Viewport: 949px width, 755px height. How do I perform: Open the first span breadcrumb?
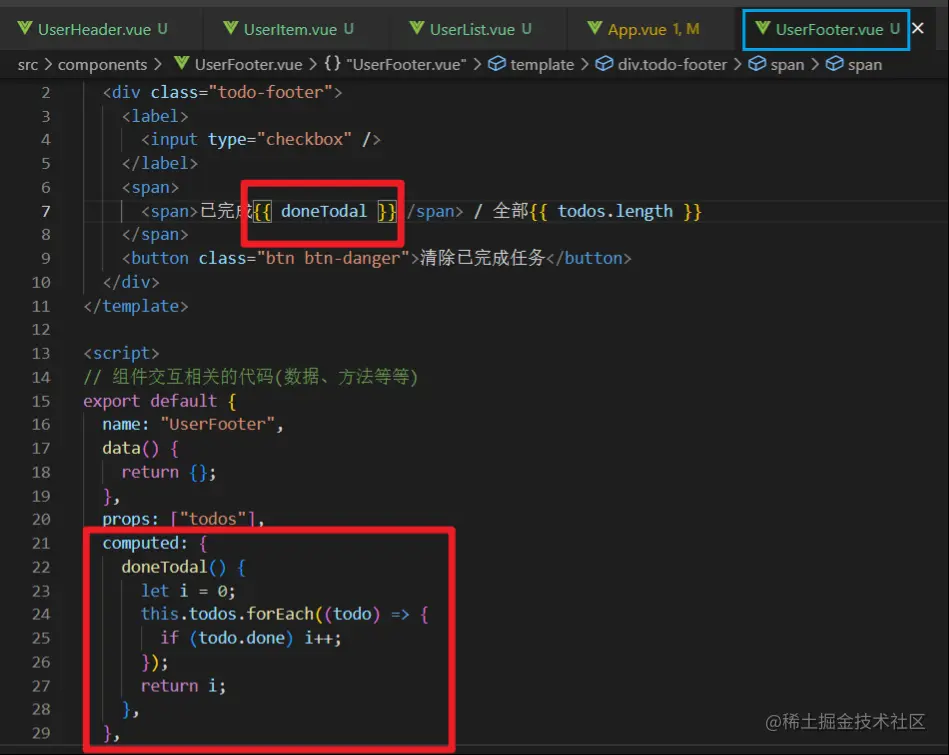point(787,65)
